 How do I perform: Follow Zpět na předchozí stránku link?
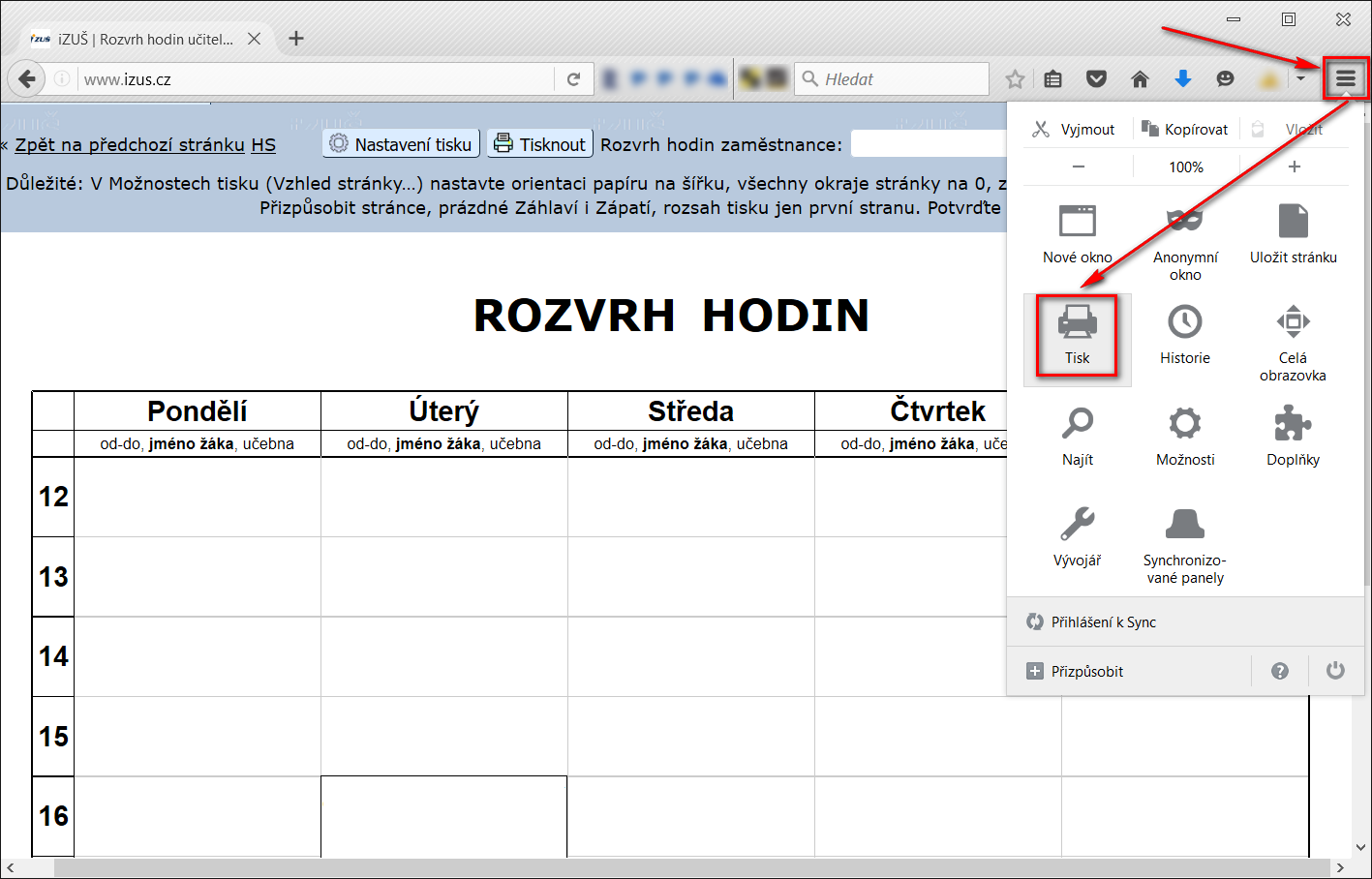coord(130,145)
